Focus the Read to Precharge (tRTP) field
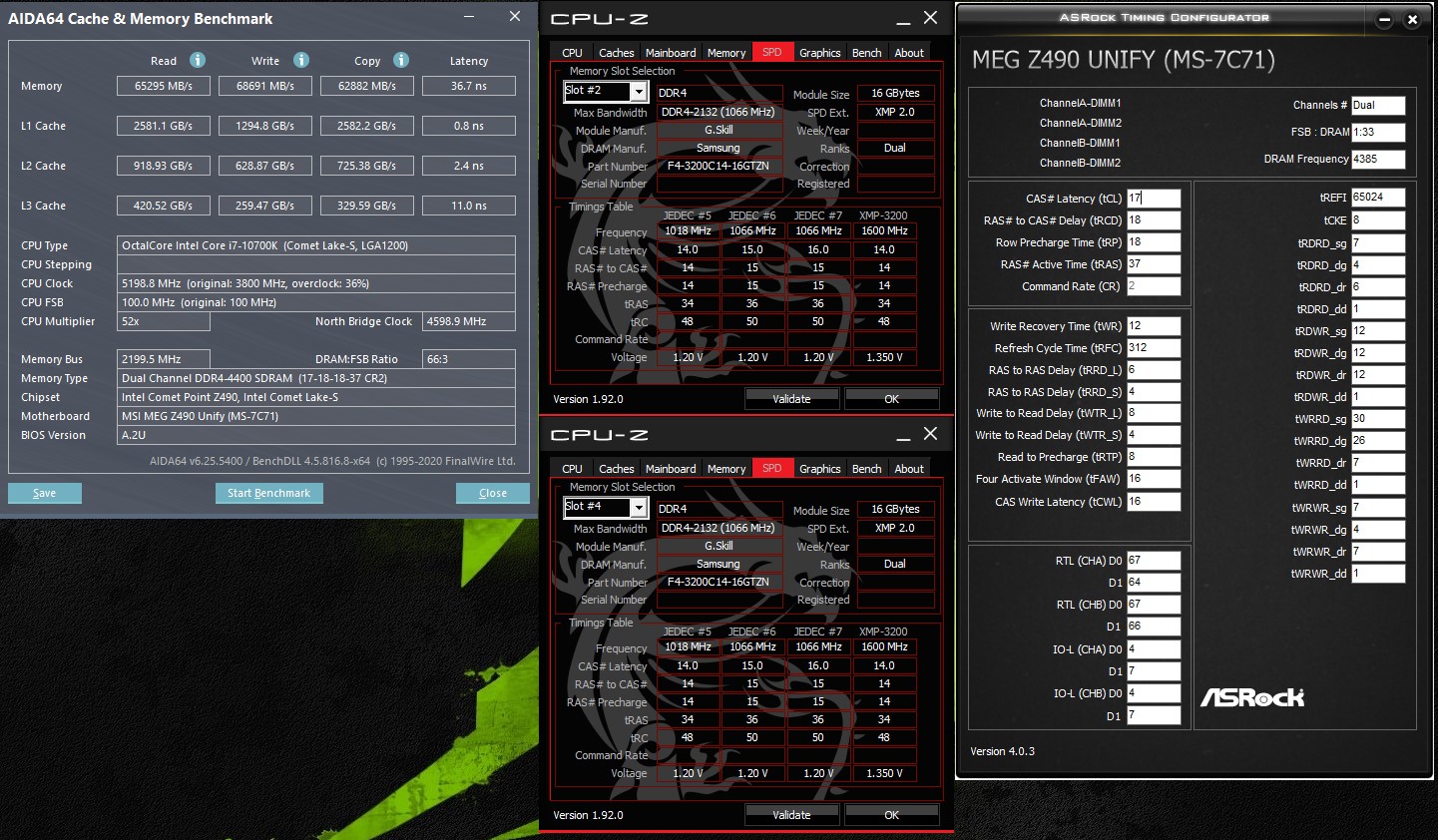The image size is (1438, 840). [1154, 457]
